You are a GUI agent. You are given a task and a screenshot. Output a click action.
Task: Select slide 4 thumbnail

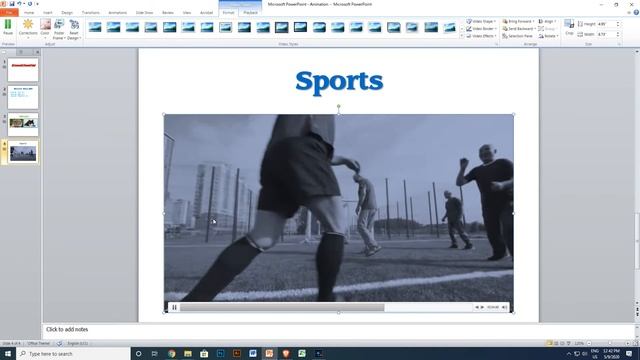(23, 152)
